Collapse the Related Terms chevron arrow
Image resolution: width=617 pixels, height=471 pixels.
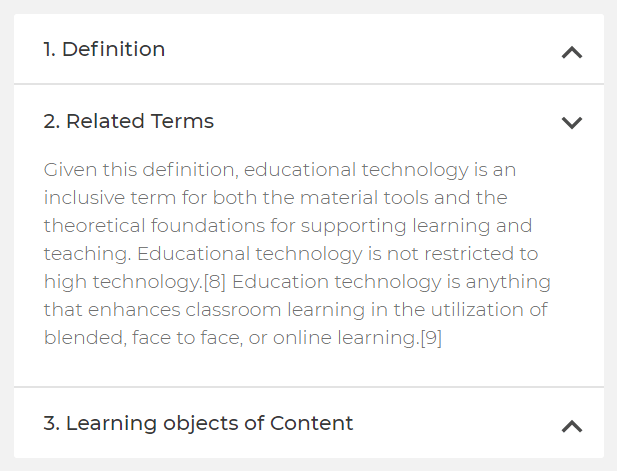click(571, 123)
